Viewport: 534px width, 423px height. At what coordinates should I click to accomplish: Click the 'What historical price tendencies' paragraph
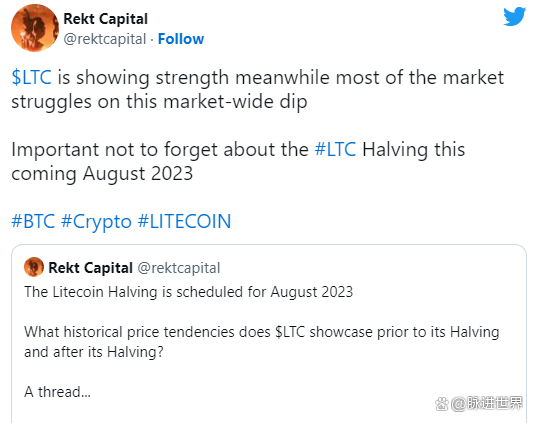coord(262,342)
